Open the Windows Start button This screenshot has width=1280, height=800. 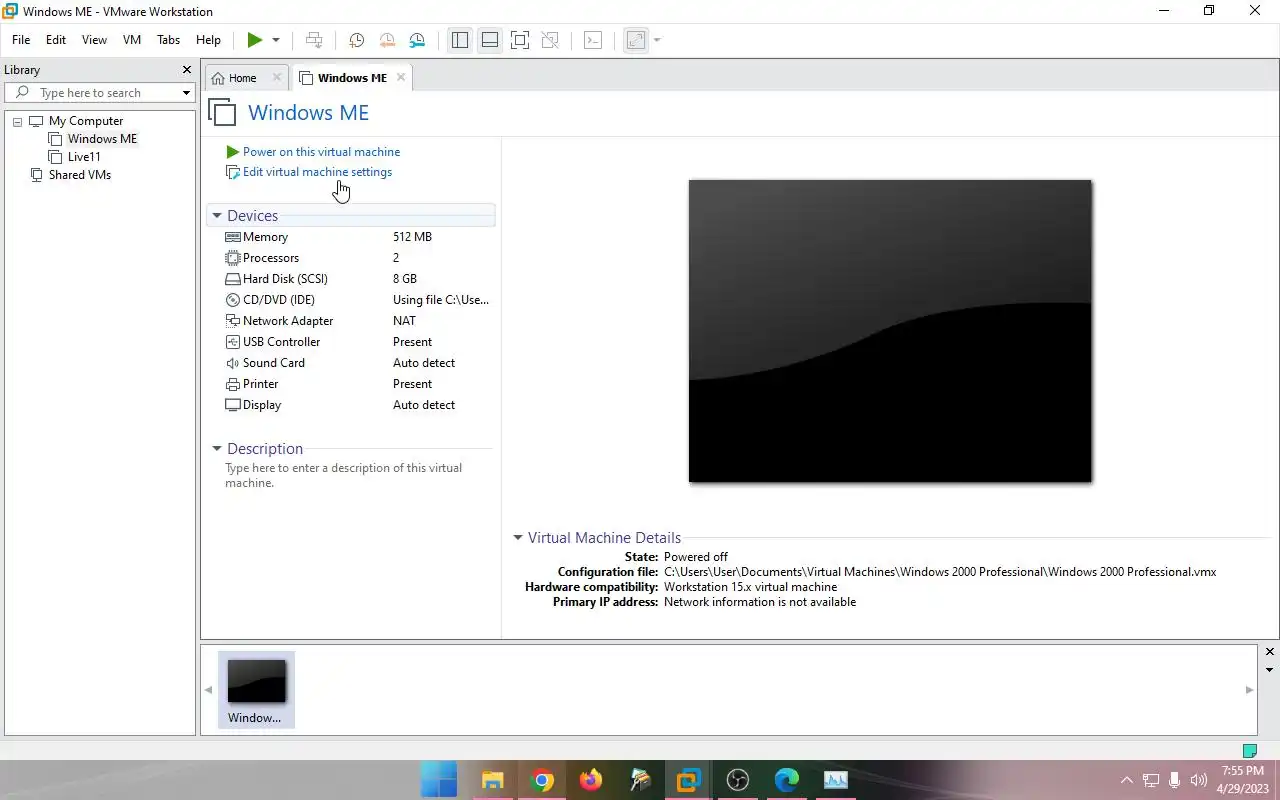click(x=439, y=780)
